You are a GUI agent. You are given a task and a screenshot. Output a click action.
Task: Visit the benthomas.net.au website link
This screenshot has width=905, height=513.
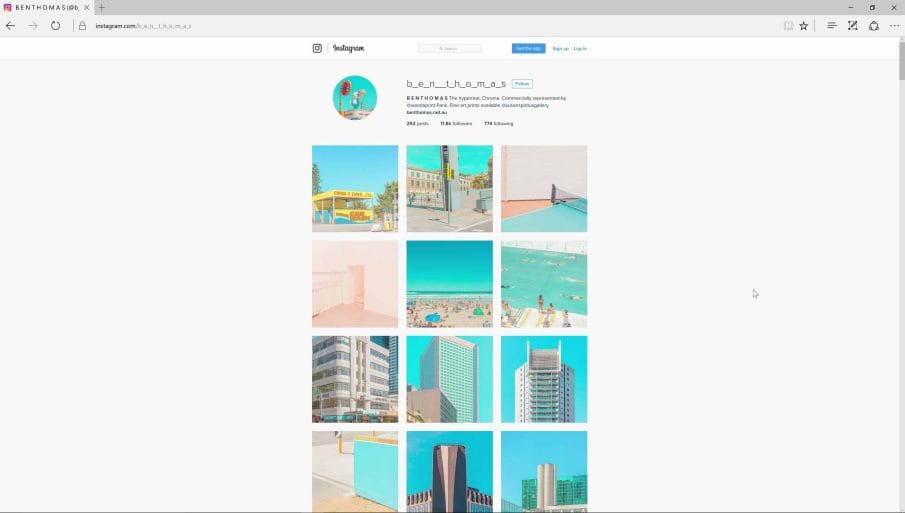426,112
